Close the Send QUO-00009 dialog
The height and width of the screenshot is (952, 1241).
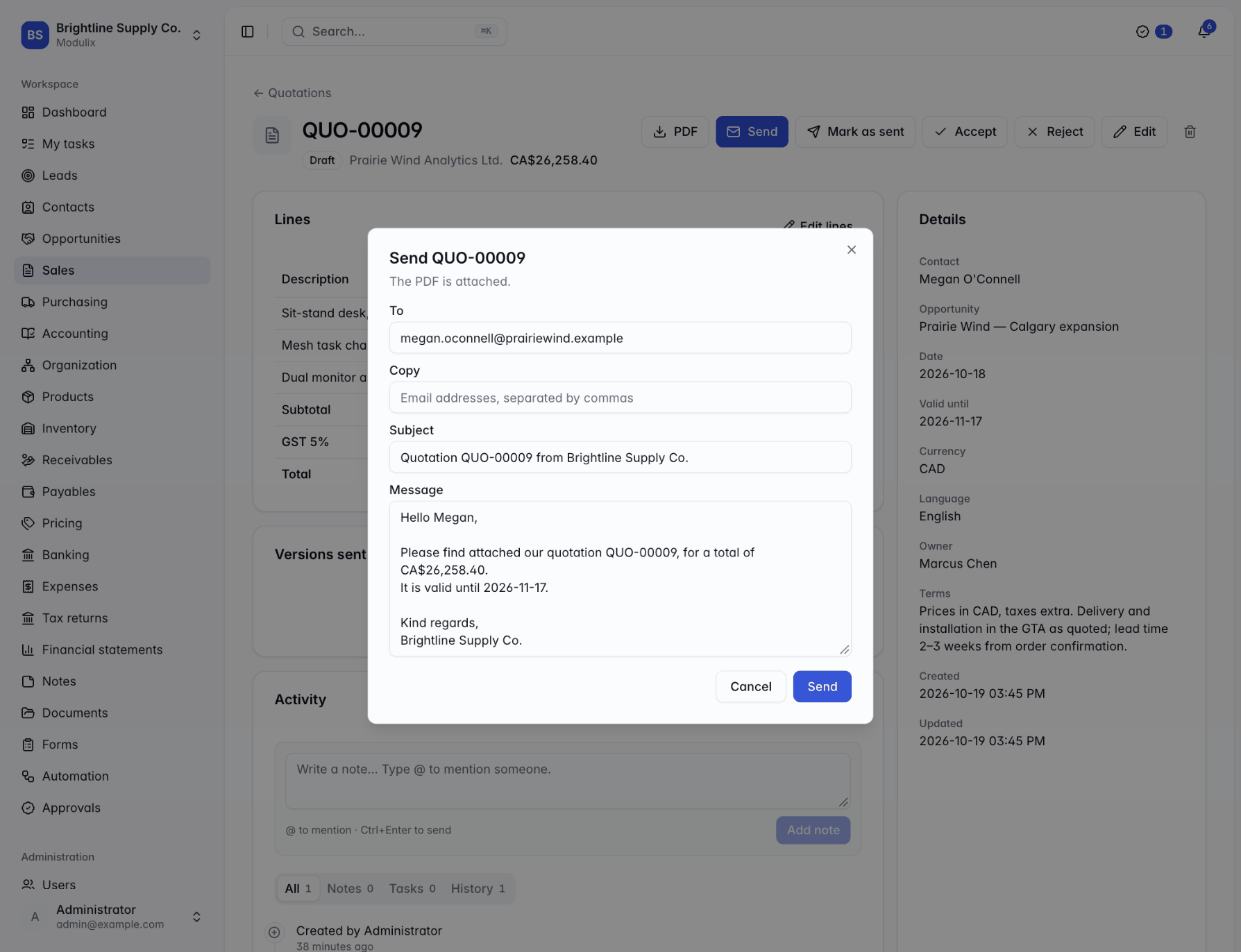pos(851,250)
